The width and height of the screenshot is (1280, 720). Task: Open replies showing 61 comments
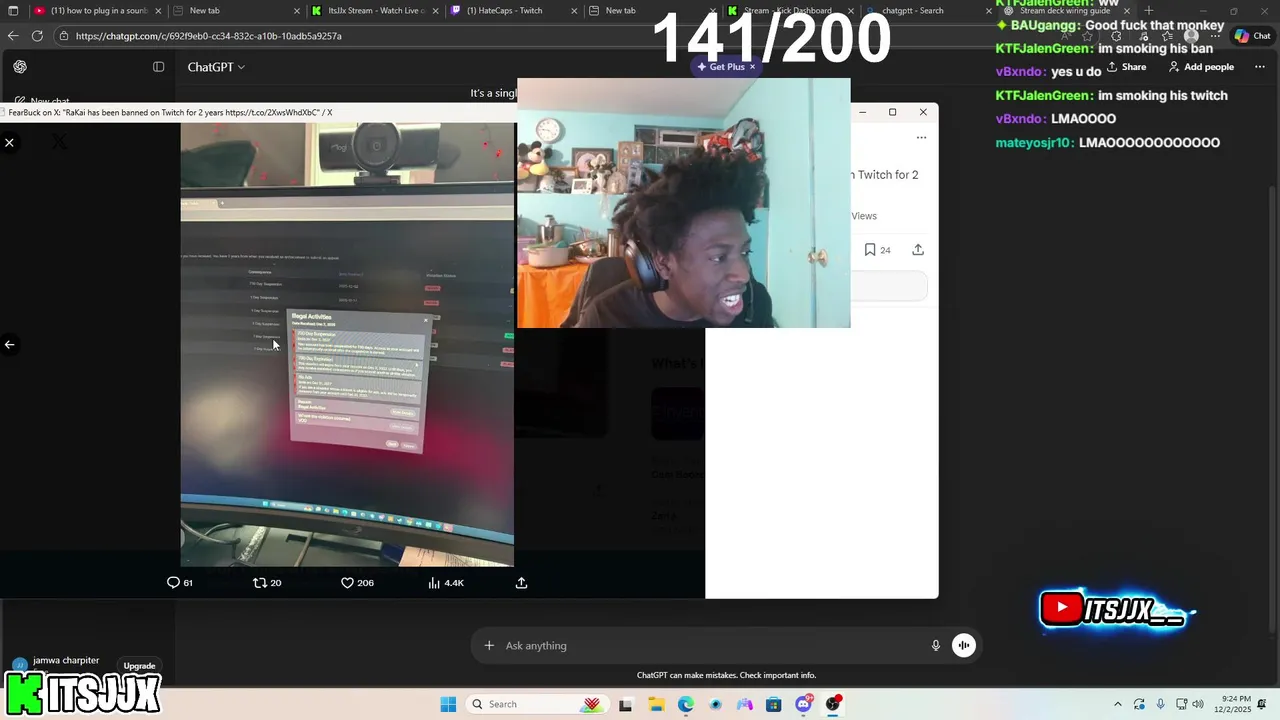click(x=180, y=582)
